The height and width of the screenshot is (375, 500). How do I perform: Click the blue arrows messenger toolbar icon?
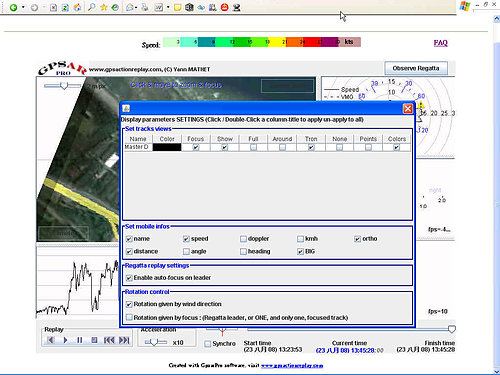click(x=201, y=7)
